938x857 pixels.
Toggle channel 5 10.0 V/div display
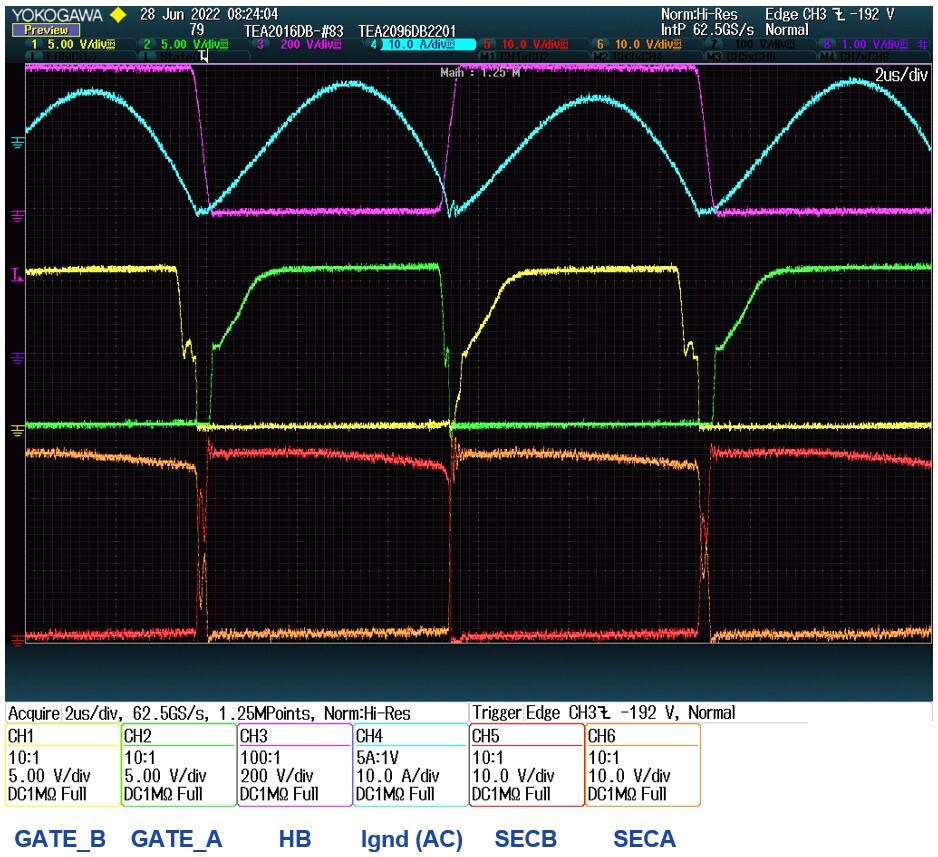point(525,45)
